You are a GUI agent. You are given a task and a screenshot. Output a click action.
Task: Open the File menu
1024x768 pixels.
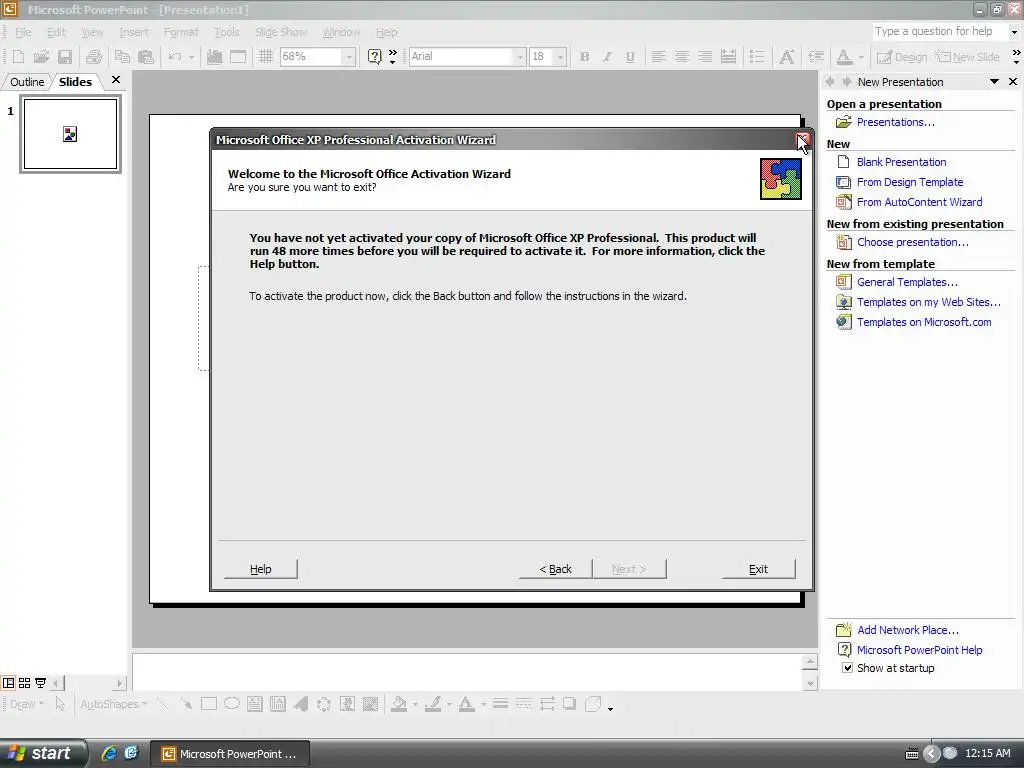tap(23, 32)
